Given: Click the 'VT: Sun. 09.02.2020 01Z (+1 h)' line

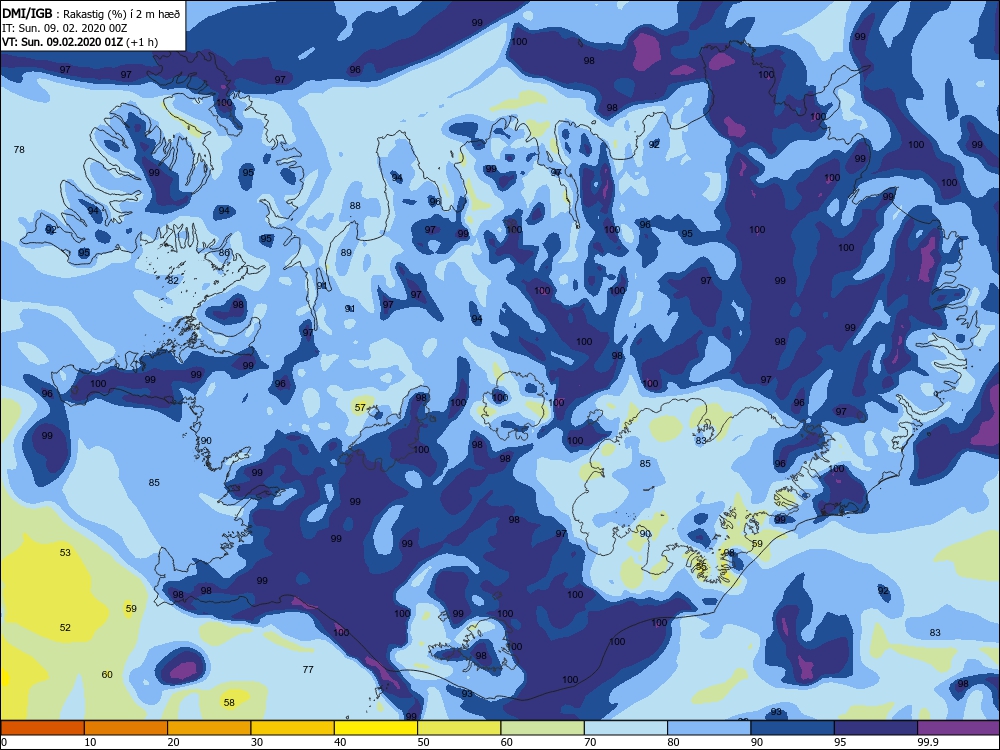Looking at the screenshot, I should coord(80,42).
